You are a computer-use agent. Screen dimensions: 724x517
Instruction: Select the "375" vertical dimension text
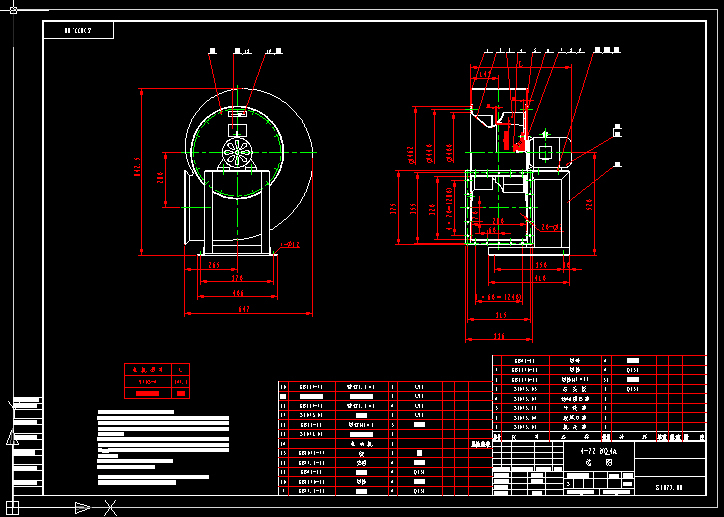(393, 209)
